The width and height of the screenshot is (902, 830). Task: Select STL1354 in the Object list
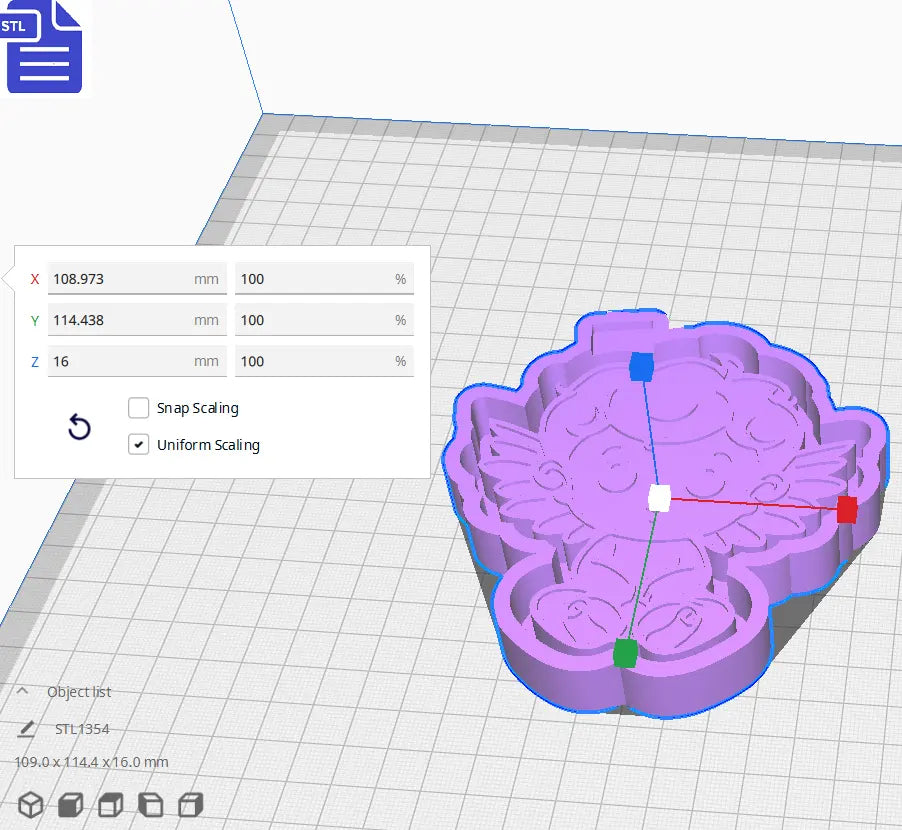(84, 729)
